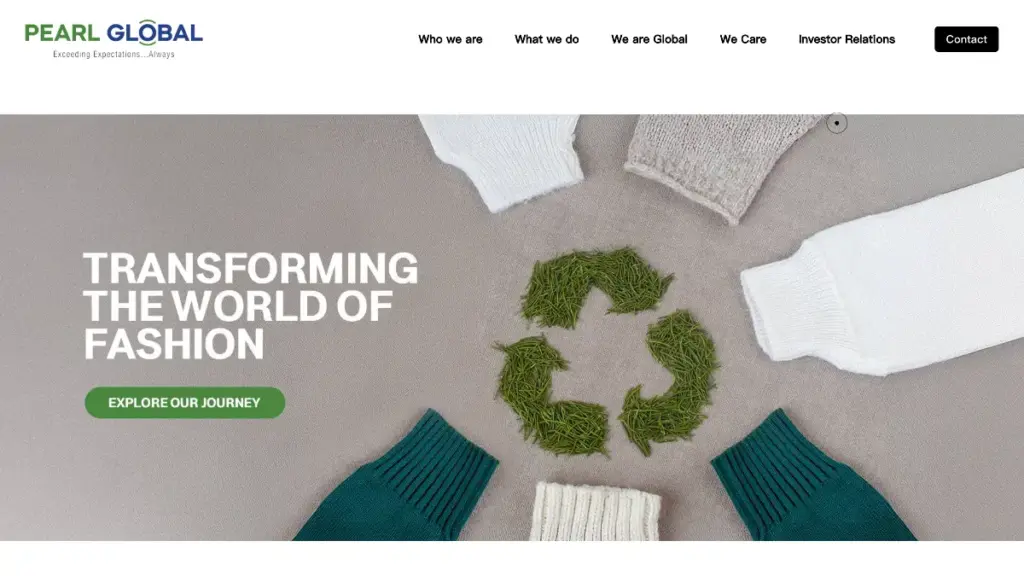Click the word FASHION in the hero heading
Screen dimensions: 1024x576
(x=174, y=344)
